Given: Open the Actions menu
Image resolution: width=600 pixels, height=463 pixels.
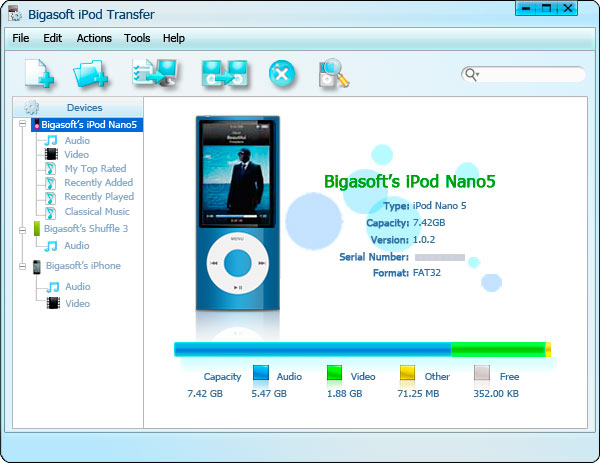Looking at the screenshot, I should click(x=94, y=38).
